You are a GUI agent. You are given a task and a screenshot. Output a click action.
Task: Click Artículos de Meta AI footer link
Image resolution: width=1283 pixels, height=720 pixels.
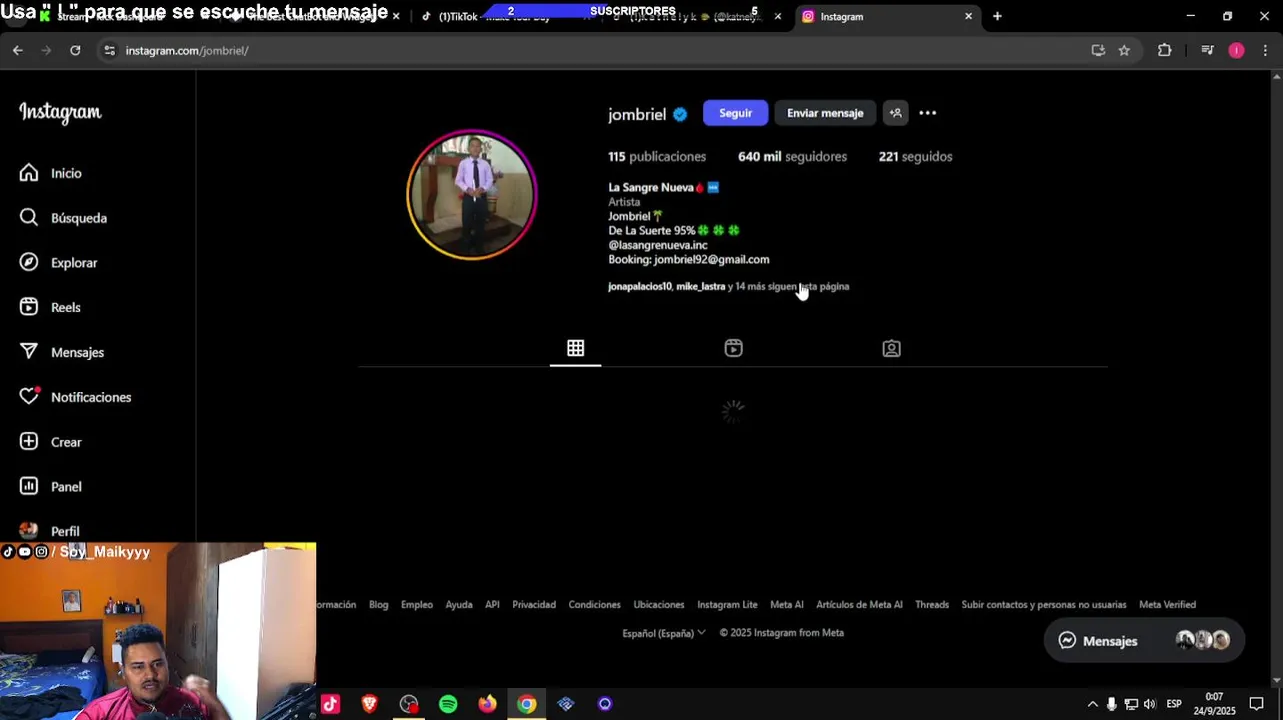click(859, 605)
